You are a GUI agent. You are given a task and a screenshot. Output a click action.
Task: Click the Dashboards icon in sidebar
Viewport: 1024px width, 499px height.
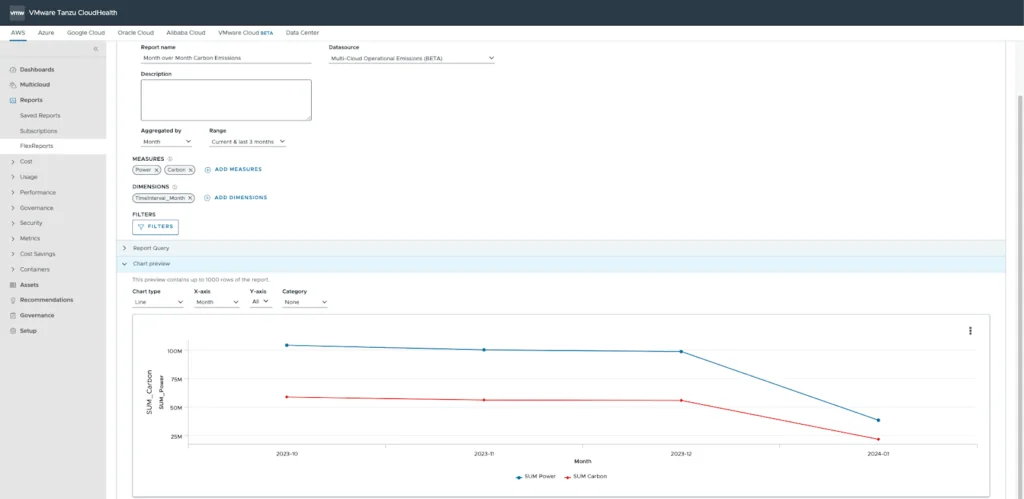point(12,70)
